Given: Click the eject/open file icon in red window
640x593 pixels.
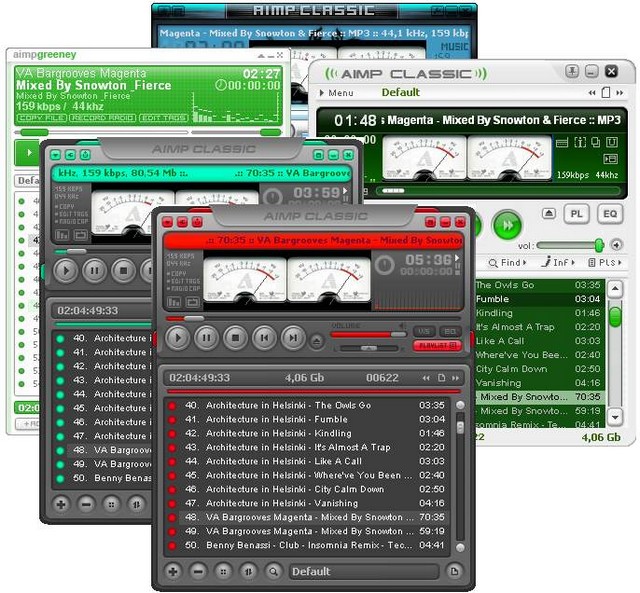Looking at the screenshot, I should [x=317, y=342].
